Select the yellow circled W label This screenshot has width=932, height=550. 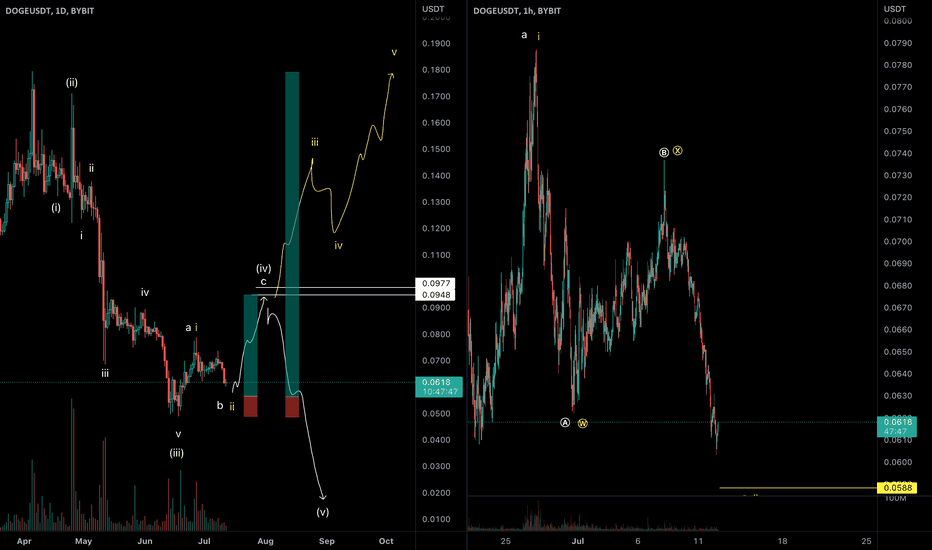point(582,423)
